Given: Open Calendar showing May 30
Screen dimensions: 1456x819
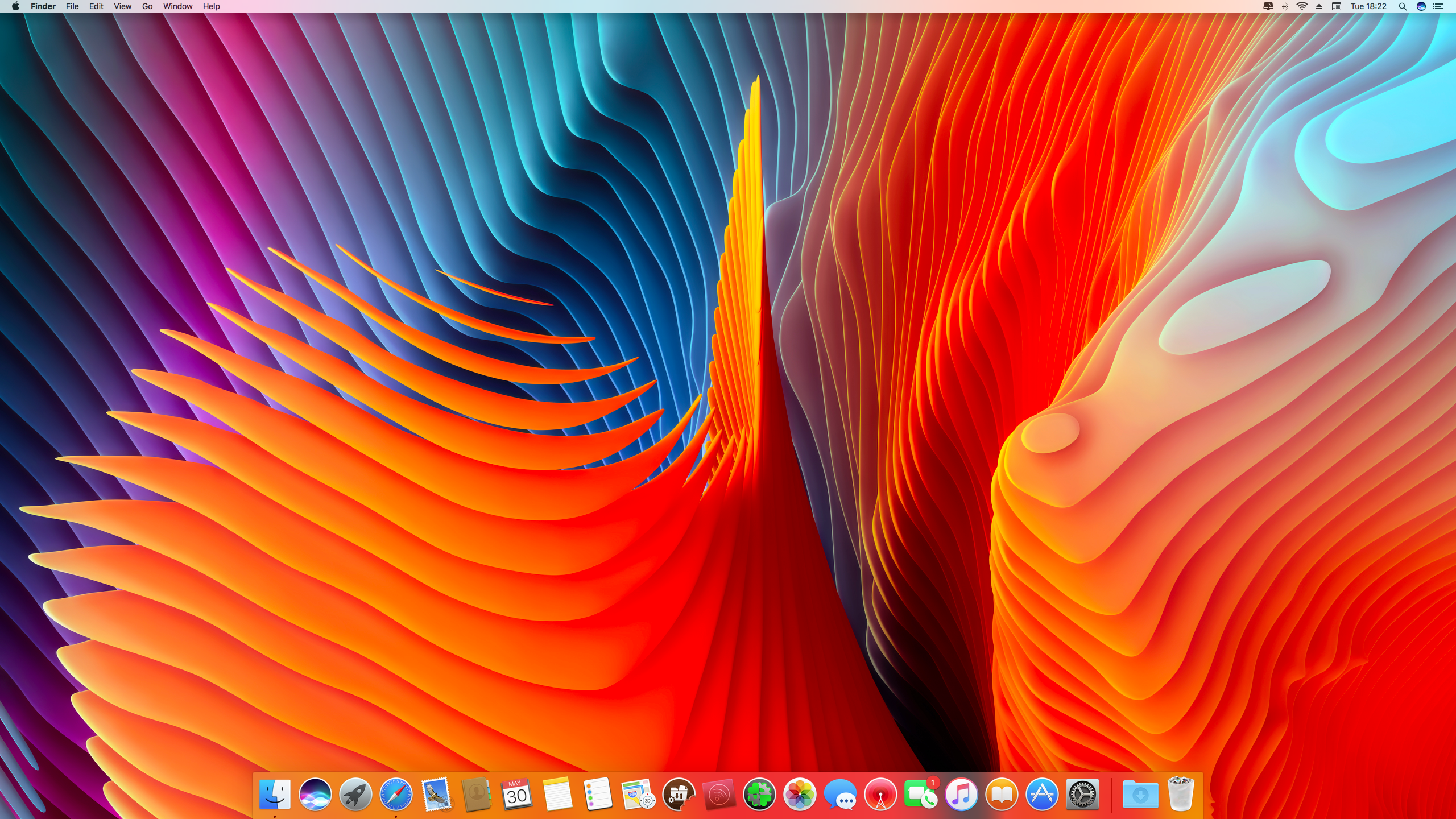Looking at the screenshot, I should click(516, 794).
